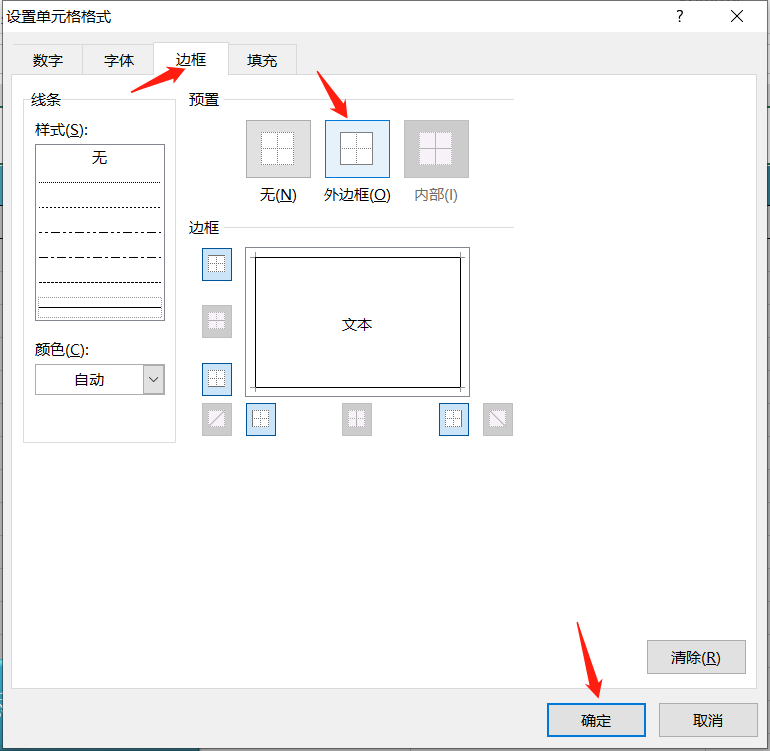
Task: Select the second dotted line style
Action: (x=100, y=207)
